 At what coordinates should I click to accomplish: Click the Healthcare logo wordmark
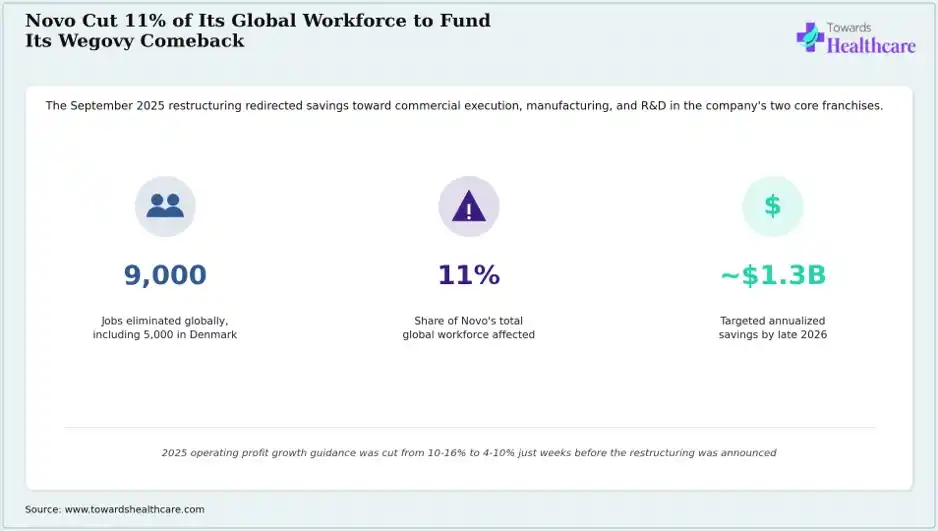click(x=871, y=45)
